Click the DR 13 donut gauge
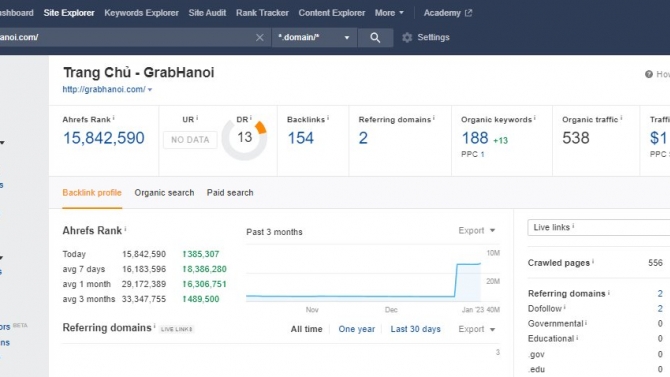Screen dimensions: 670x377 point(244,138)
